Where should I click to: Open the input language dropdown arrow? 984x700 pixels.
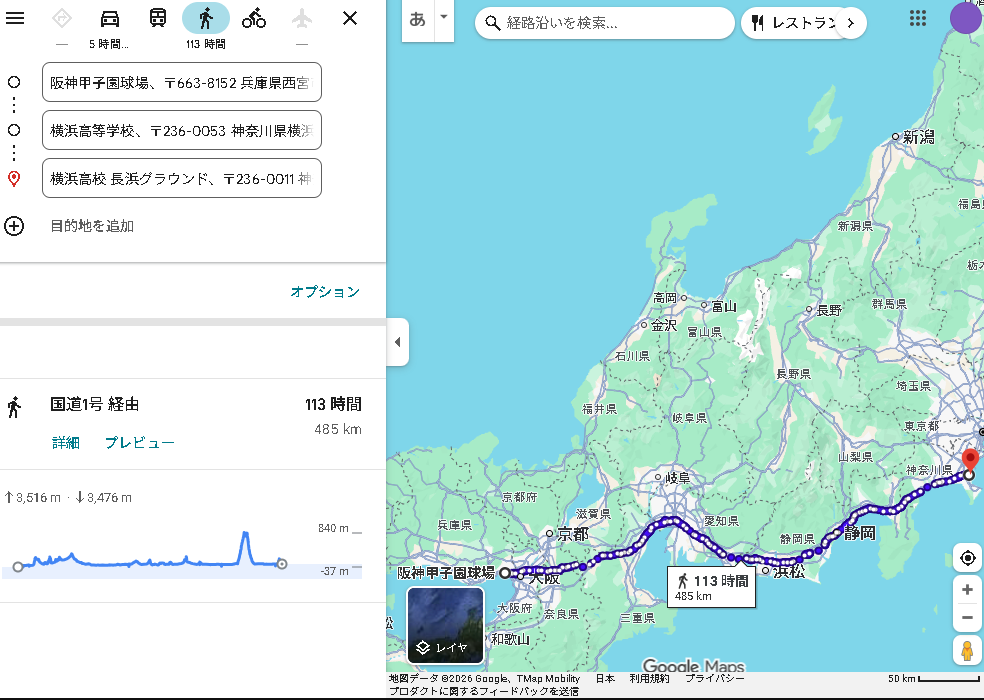pyautogui.click(x=443, y=19)
